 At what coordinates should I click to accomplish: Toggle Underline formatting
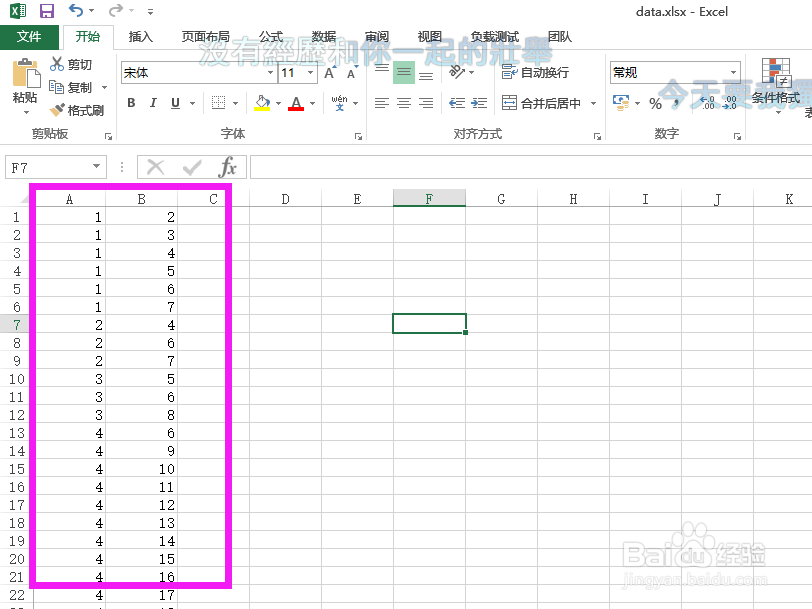(176, 103)
